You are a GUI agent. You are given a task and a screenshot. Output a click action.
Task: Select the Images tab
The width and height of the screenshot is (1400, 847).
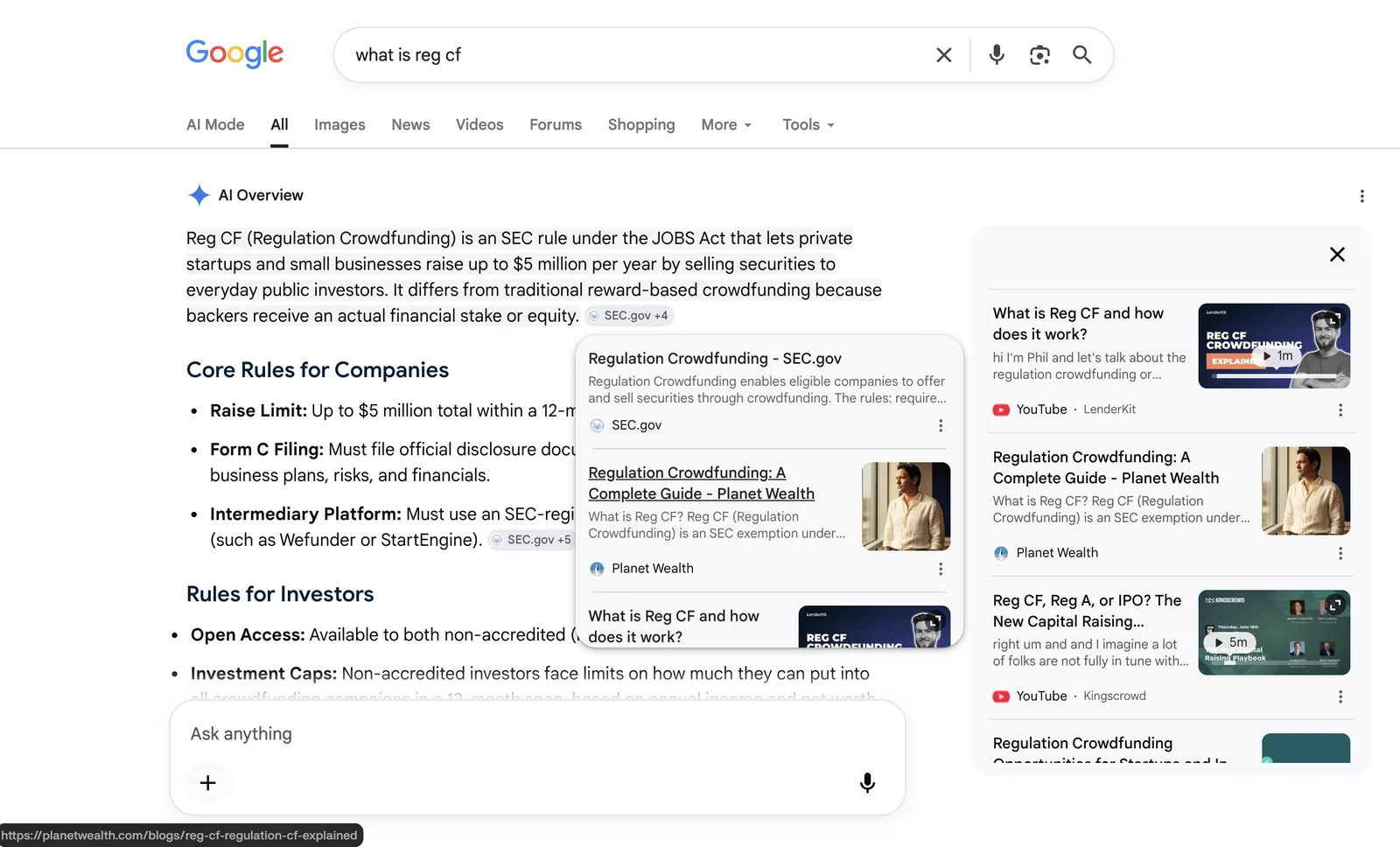pos(339,125)
